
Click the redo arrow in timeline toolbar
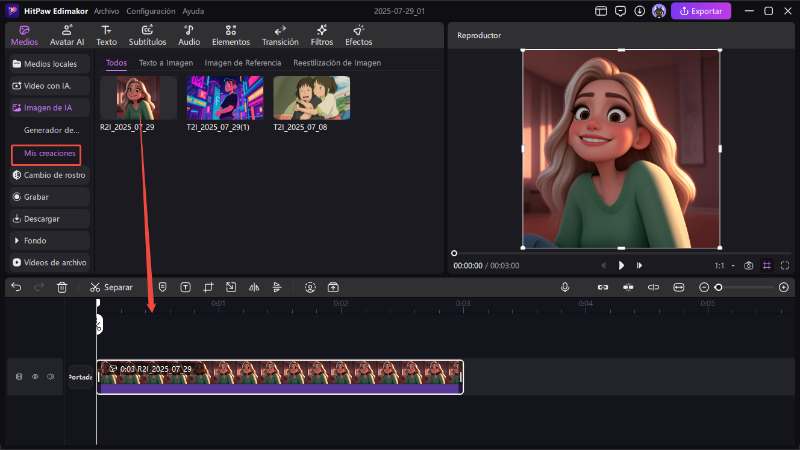pyautogui.click(x=39, y=287)
